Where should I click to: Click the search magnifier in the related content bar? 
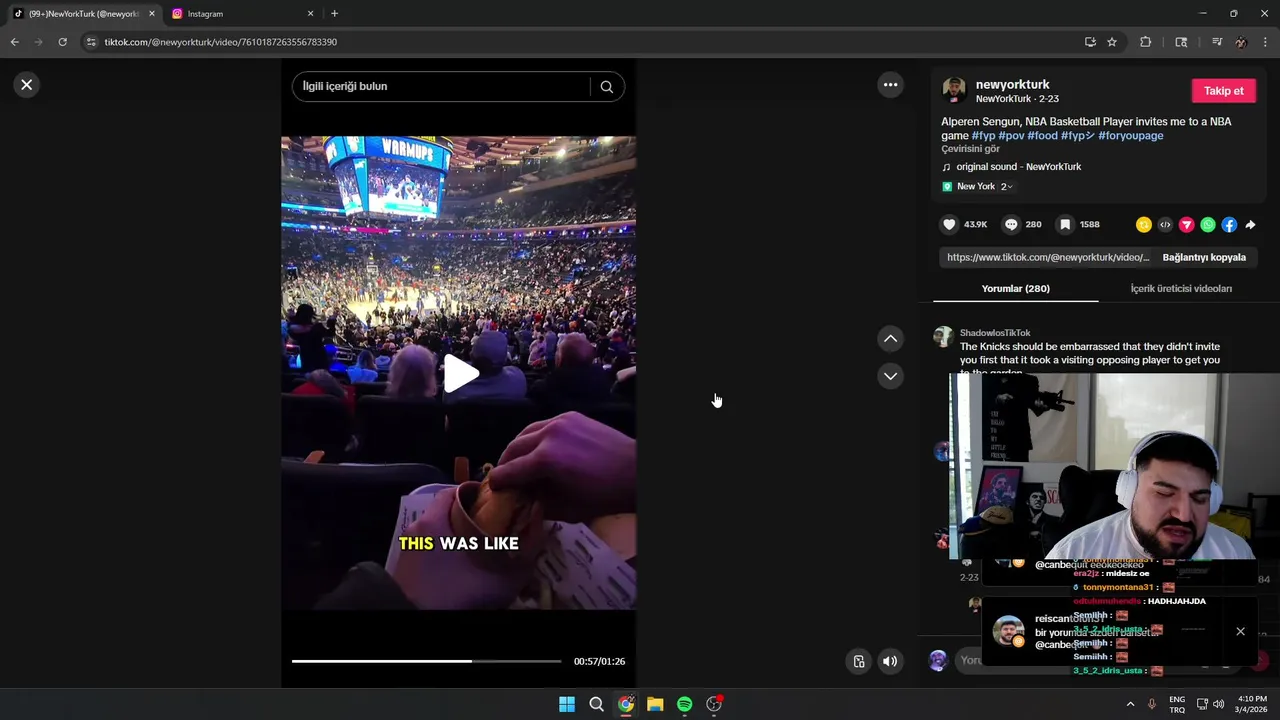coord(606,87)
